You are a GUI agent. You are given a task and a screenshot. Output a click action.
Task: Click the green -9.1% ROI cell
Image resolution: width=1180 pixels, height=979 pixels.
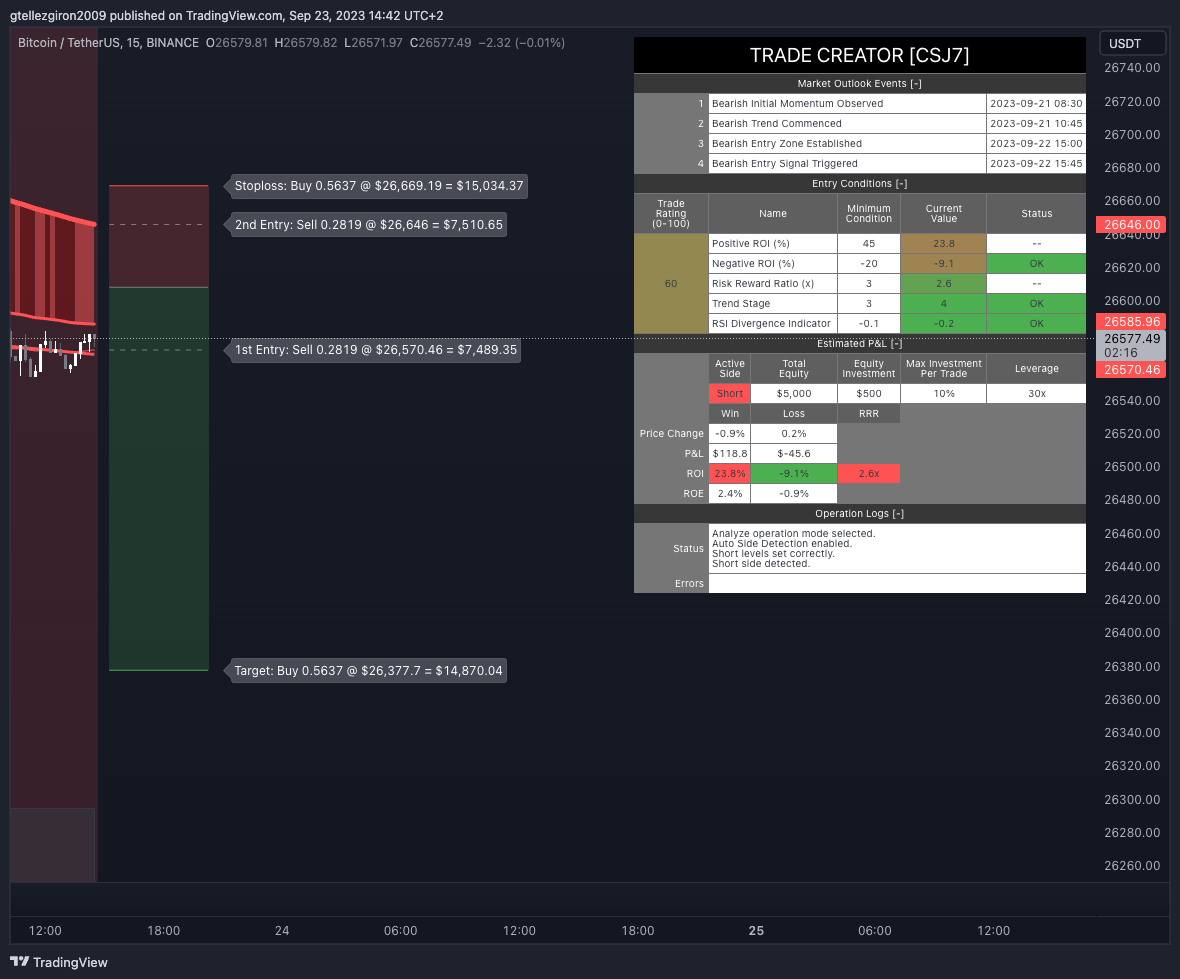(x=794, y=473)
